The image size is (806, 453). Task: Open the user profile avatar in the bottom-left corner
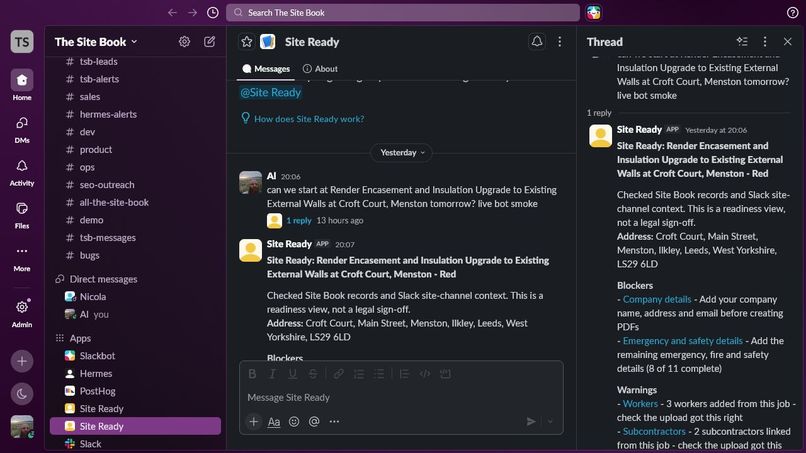click(22, 427)
